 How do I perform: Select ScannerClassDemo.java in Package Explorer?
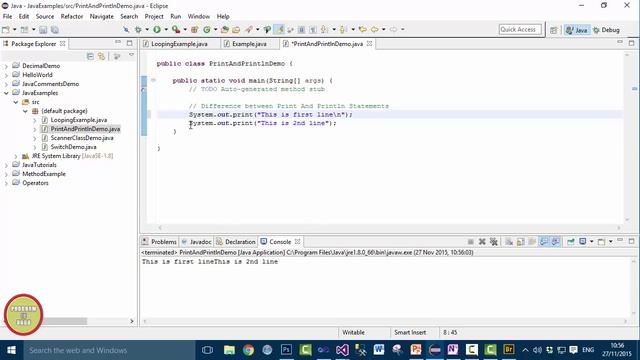coord(82,138)
